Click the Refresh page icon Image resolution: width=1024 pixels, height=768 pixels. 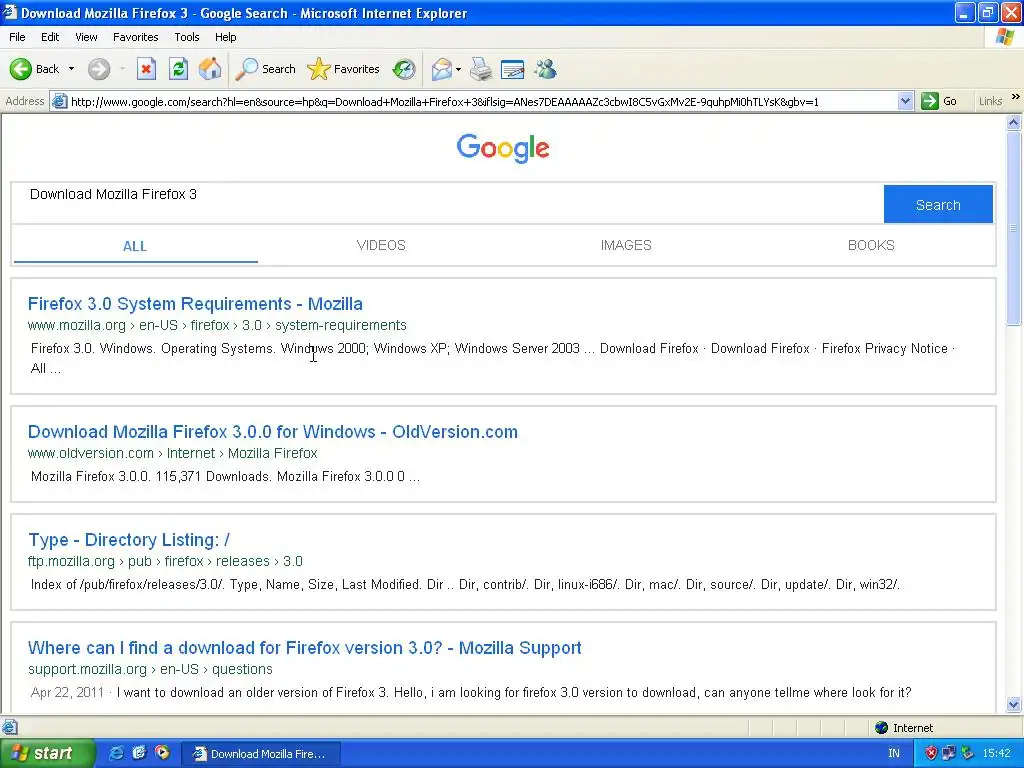178,69
